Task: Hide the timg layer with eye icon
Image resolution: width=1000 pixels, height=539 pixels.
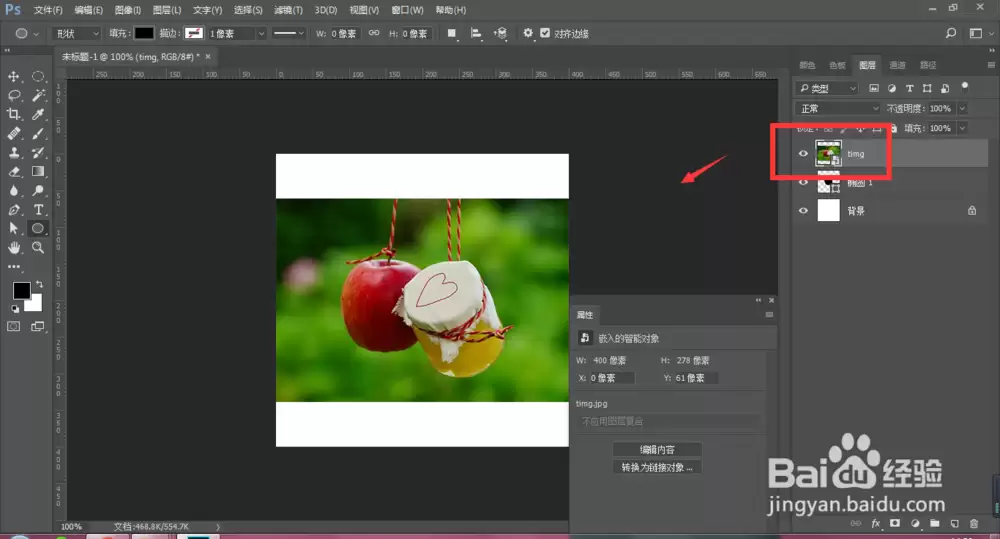Action: [803, 154]
